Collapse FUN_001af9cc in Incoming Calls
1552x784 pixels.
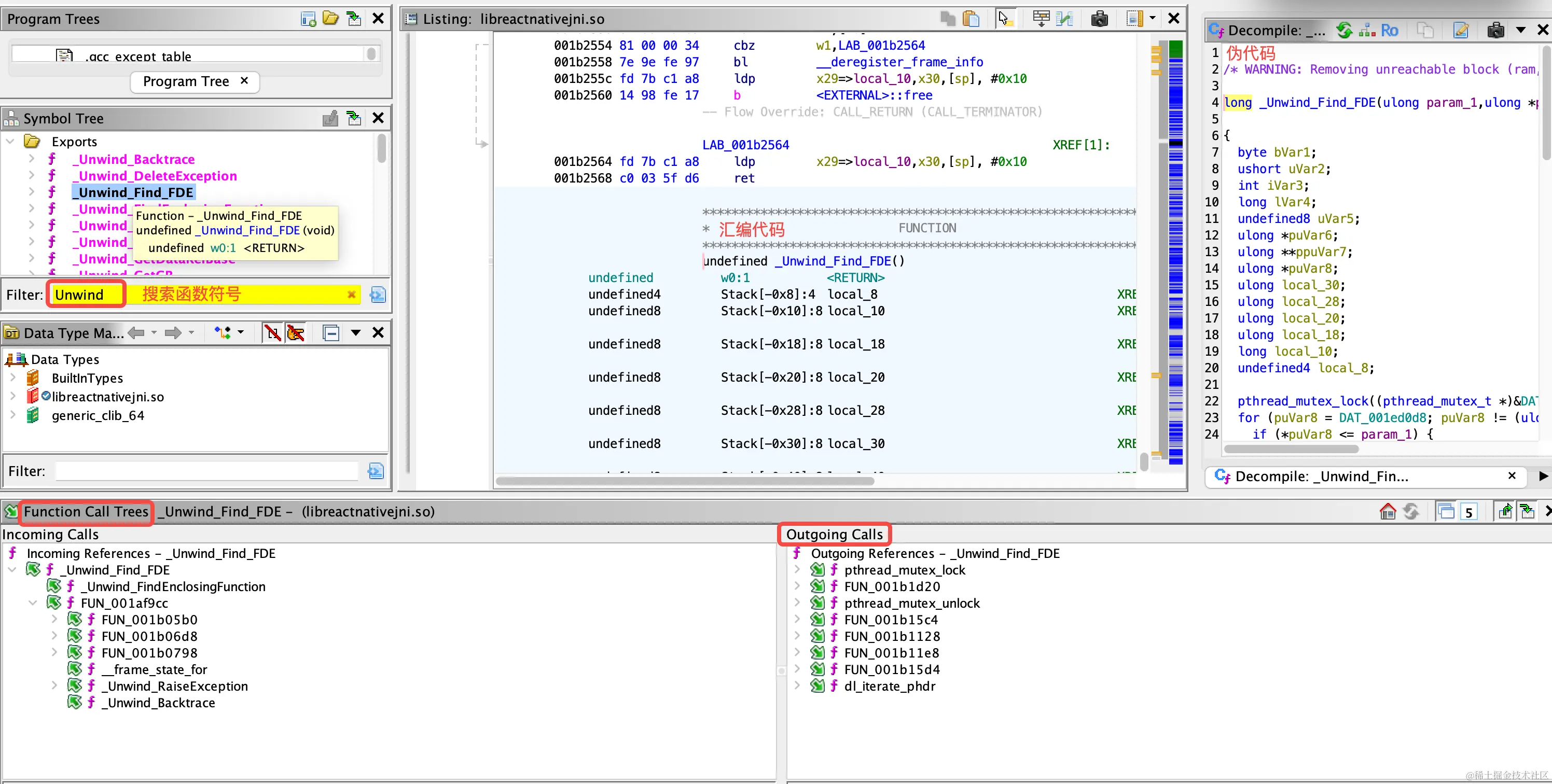click(33, 603)
